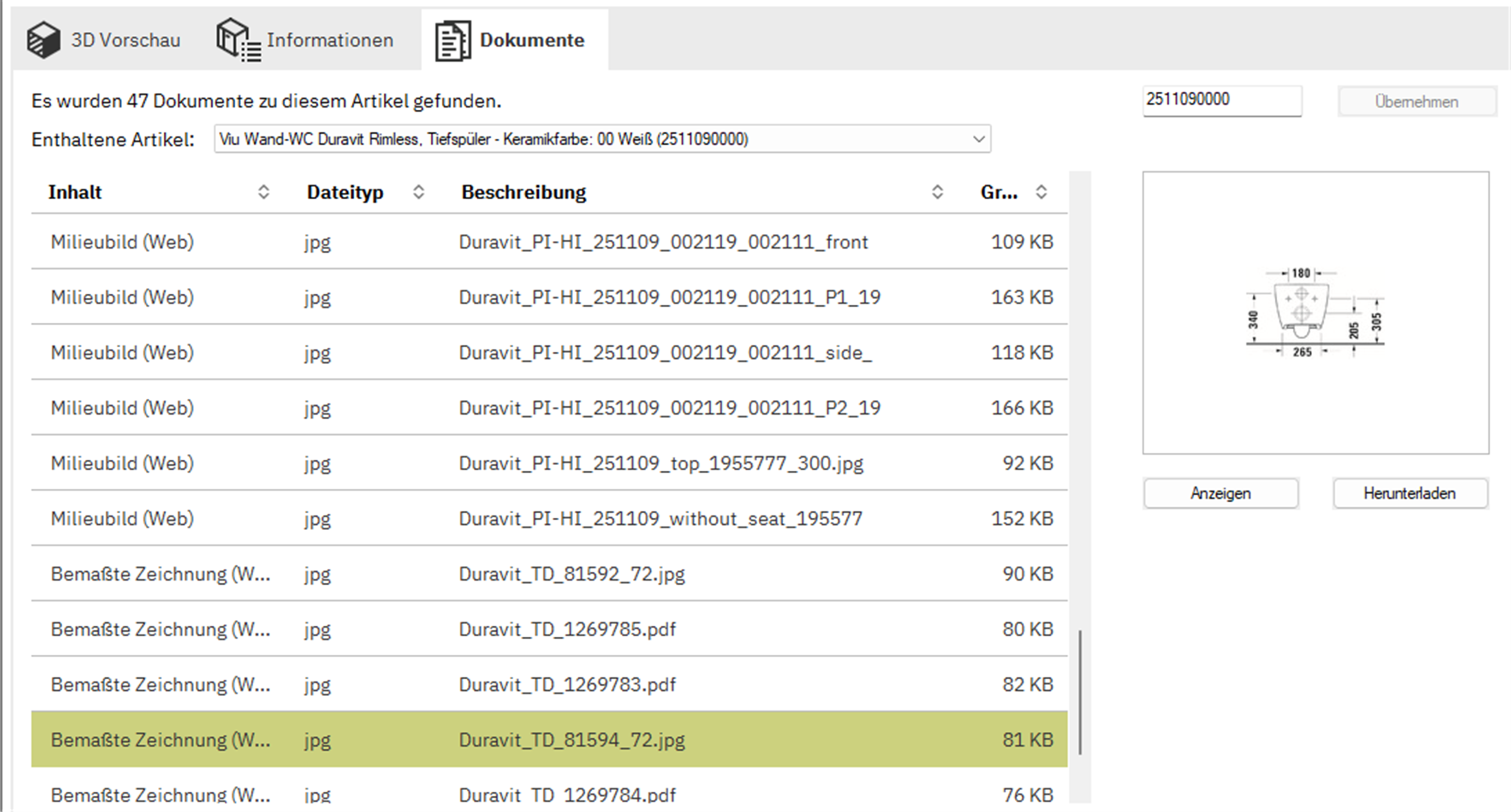Select the Dokumente tab label
This screenshot has width=1511, height=812.
click(532, 40)
